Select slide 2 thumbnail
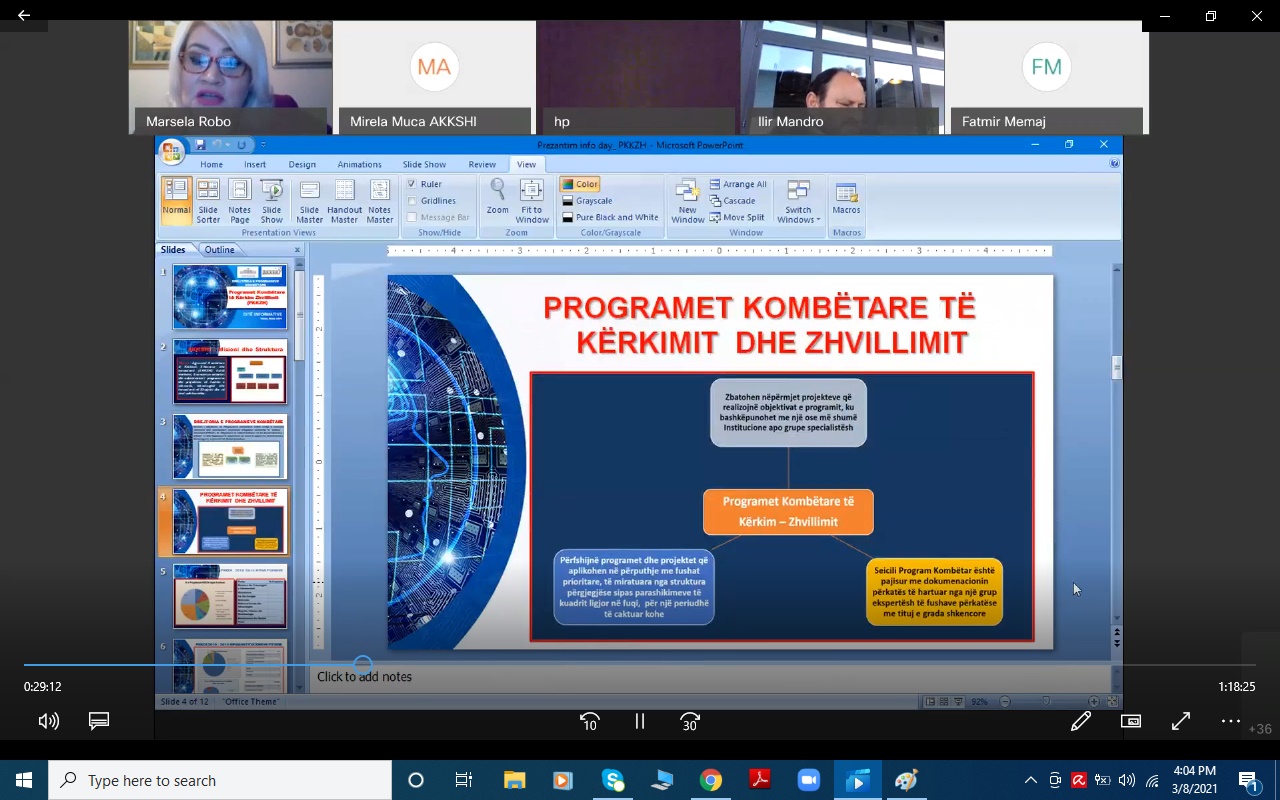The width and height of the screenshot is (1280, 800). pos(230,371)
